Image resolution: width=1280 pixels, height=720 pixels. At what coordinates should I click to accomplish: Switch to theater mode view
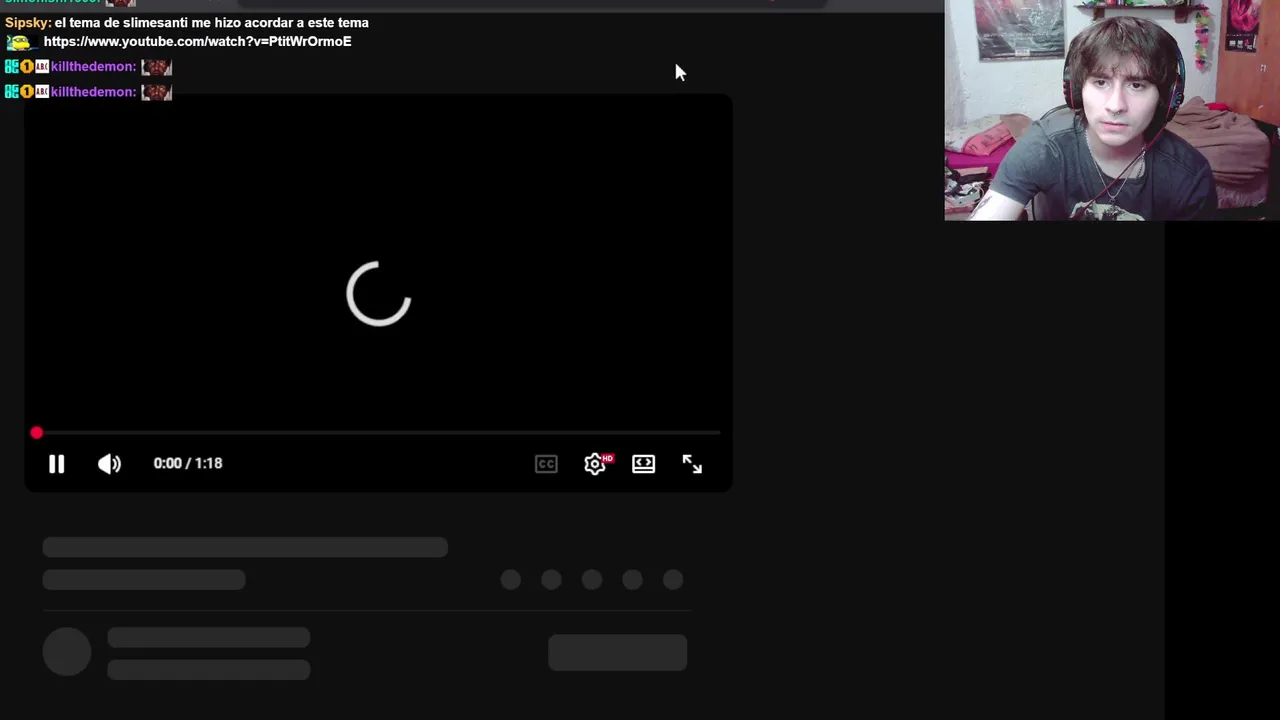click(644, 464)
